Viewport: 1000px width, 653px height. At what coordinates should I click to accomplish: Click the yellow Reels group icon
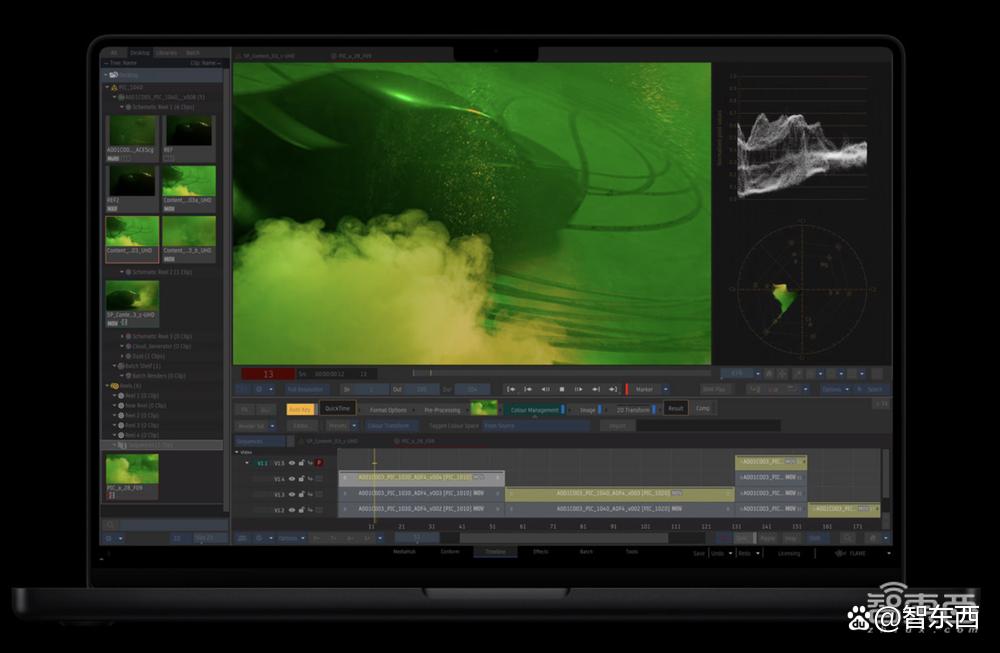tap(115, 386)
